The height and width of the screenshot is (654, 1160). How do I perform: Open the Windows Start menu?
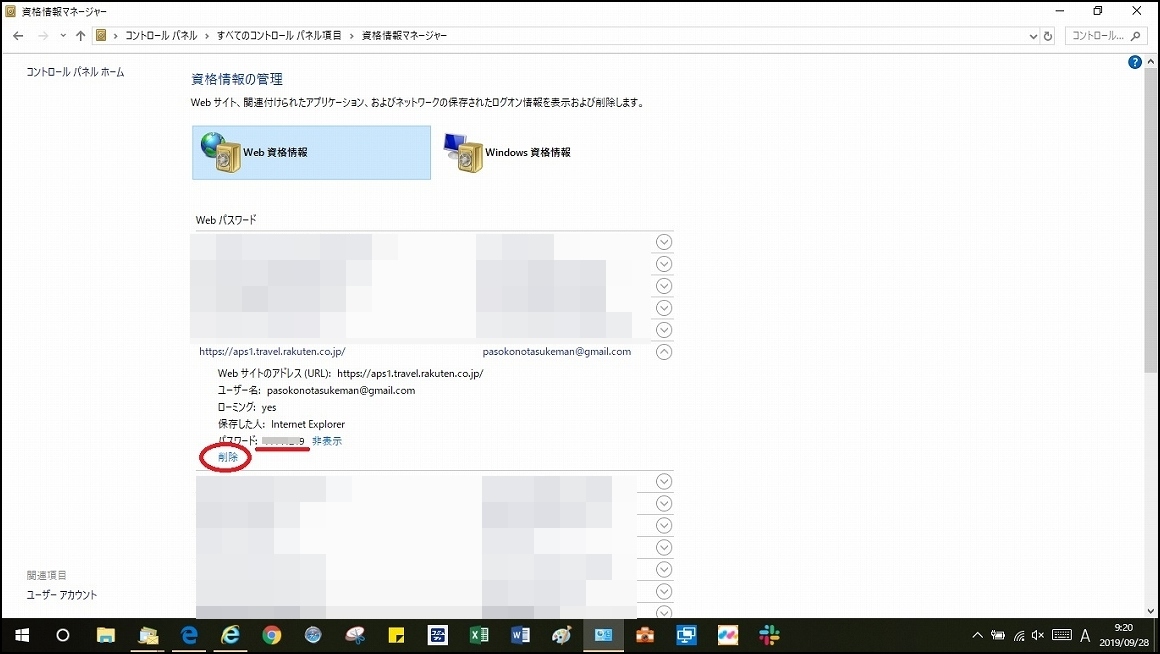coord(21,636)
